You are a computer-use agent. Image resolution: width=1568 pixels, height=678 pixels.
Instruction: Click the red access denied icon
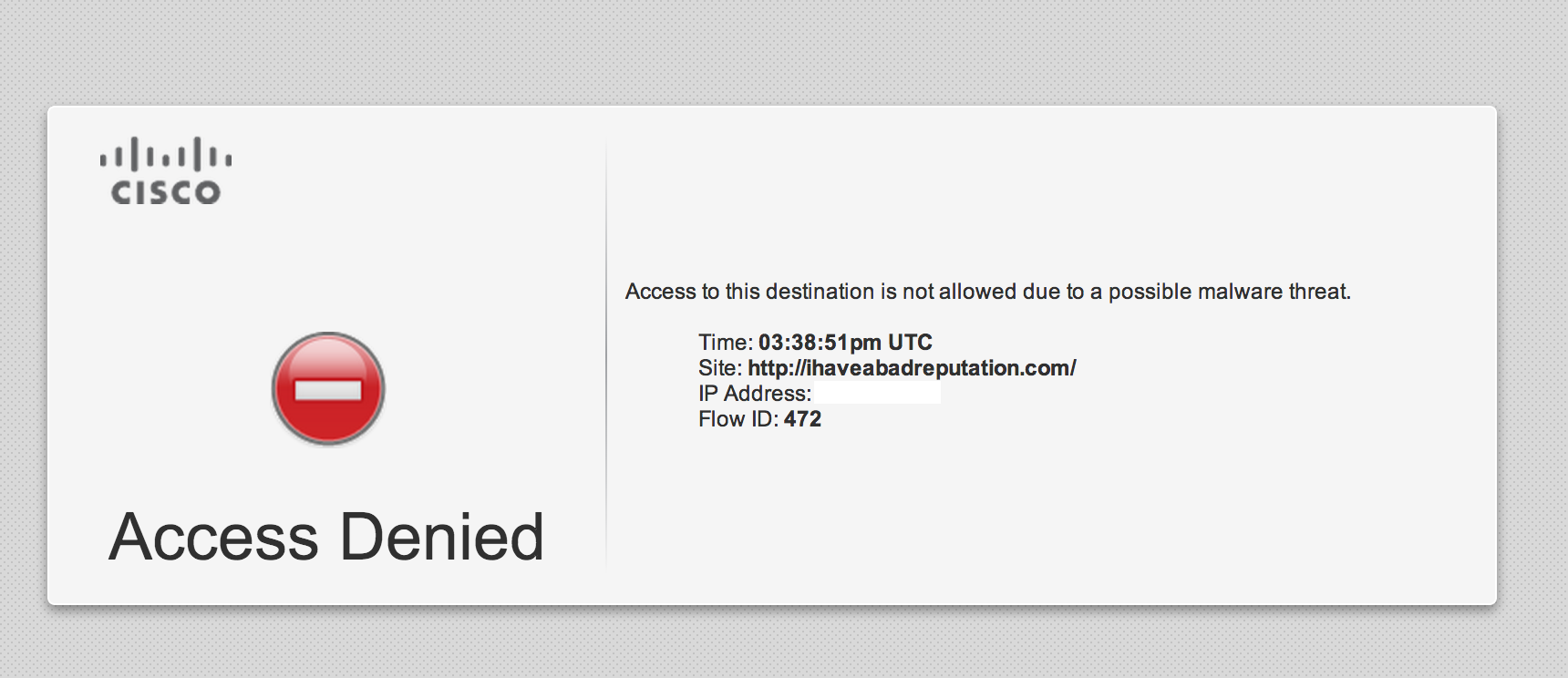click(x=328, y=389)
